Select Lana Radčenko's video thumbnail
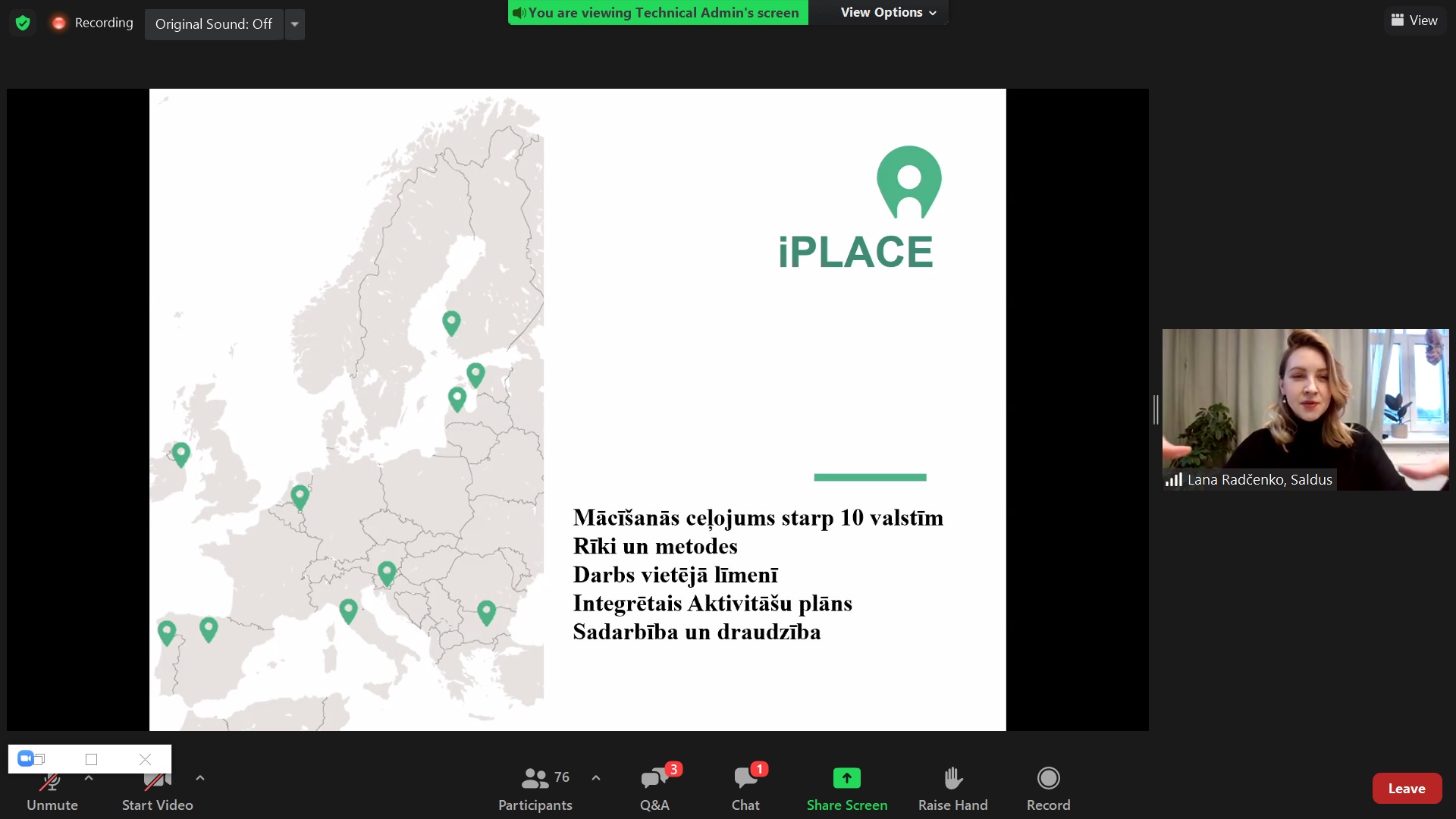This screenshot has height=819, width=1456. [1305, 409]
